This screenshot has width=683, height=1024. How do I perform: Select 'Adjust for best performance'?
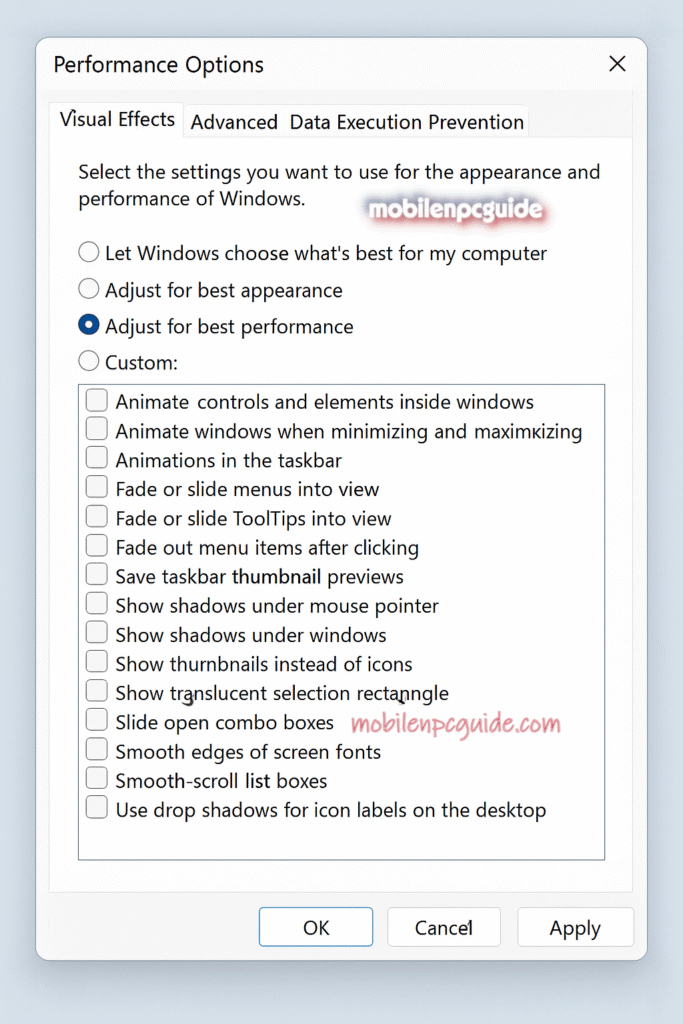click(88, 325)
